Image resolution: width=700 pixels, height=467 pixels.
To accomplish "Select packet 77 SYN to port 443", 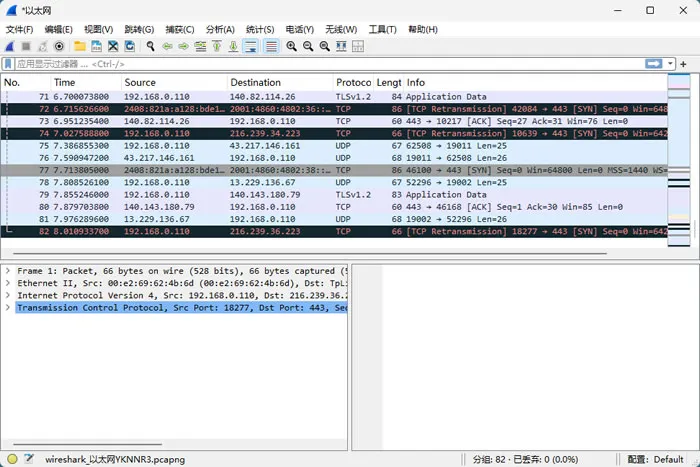I will tap(334, 170).
